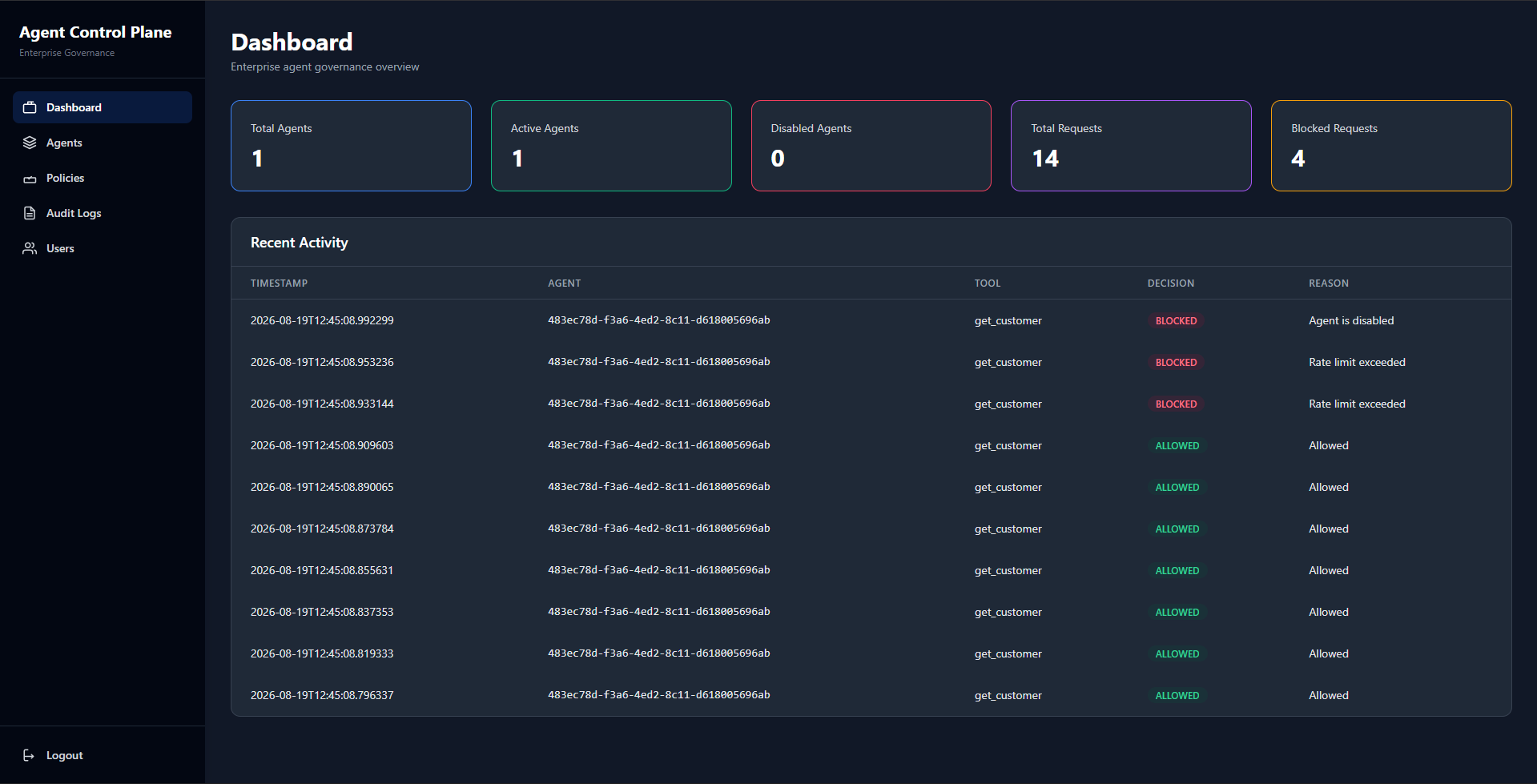Click timestamp 2026-08-19T12:45:08.796337
Screen dimensions: 1537x784
coord(322,695)
